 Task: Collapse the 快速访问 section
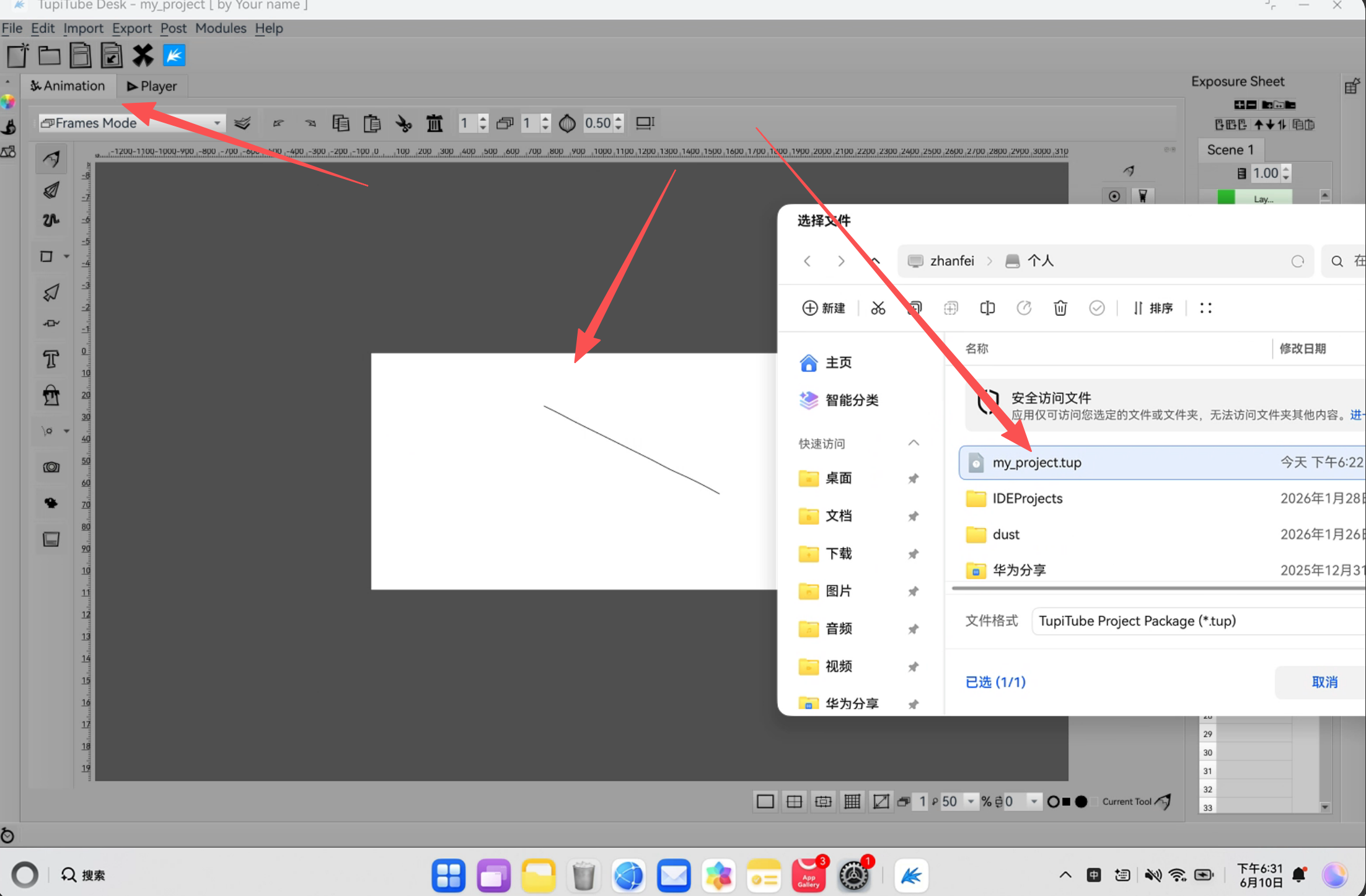[914, 443]
